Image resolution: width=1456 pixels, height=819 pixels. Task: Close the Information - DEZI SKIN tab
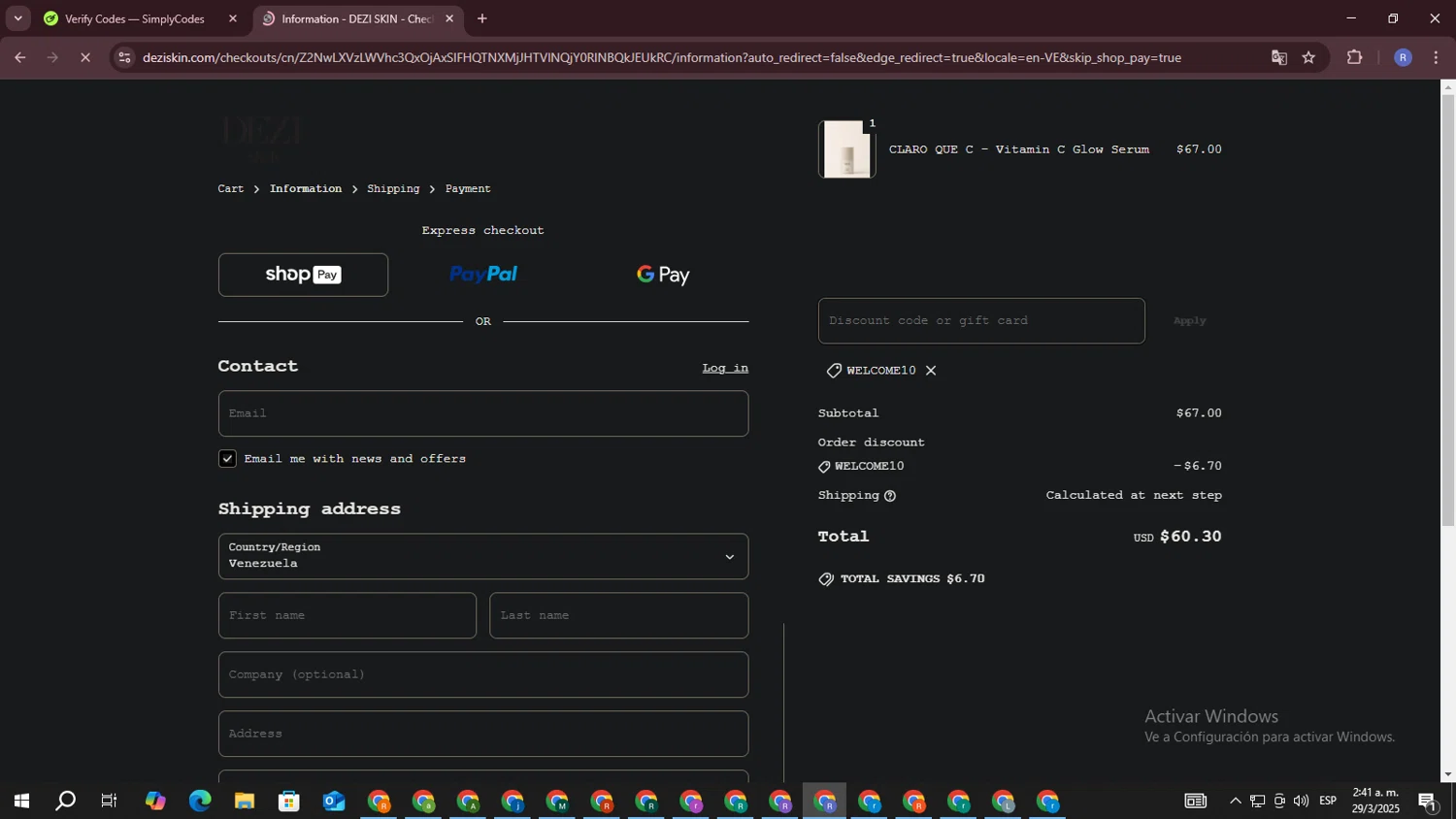coord(449,18)
